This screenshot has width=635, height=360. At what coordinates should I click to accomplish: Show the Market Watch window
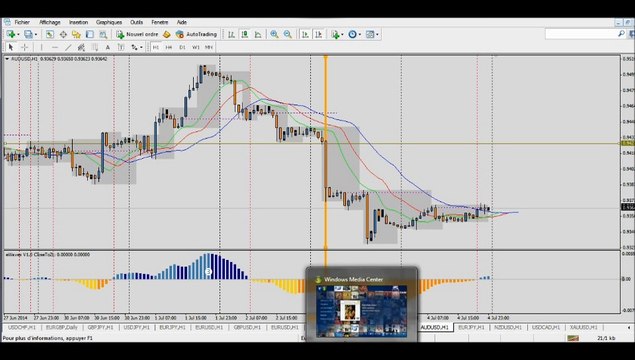(49, 34)
